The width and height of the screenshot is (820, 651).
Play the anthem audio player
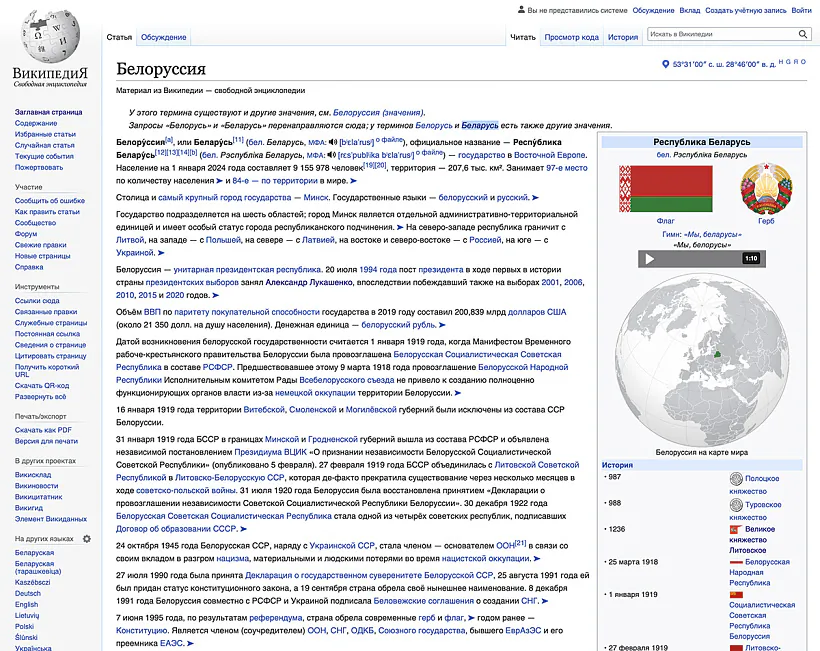(648, 259)
